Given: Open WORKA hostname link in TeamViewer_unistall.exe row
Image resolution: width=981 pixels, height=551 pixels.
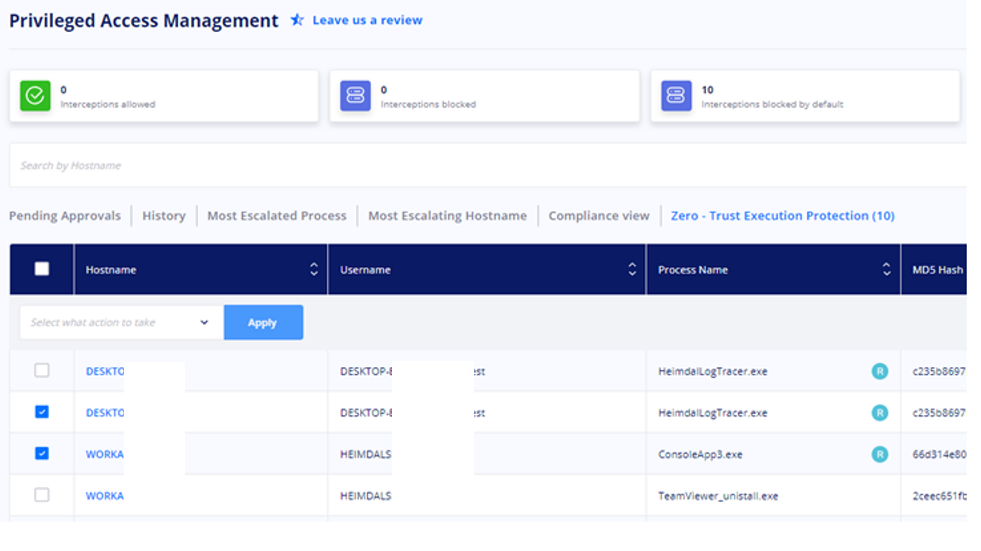Looking at the screenshot, I should point(104,496).
